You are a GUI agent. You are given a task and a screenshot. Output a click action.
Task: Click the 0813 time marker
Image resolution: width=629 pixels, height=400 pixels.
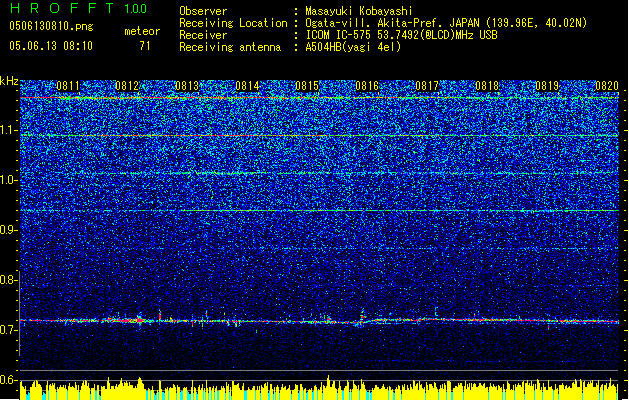(x=187, y=86)
